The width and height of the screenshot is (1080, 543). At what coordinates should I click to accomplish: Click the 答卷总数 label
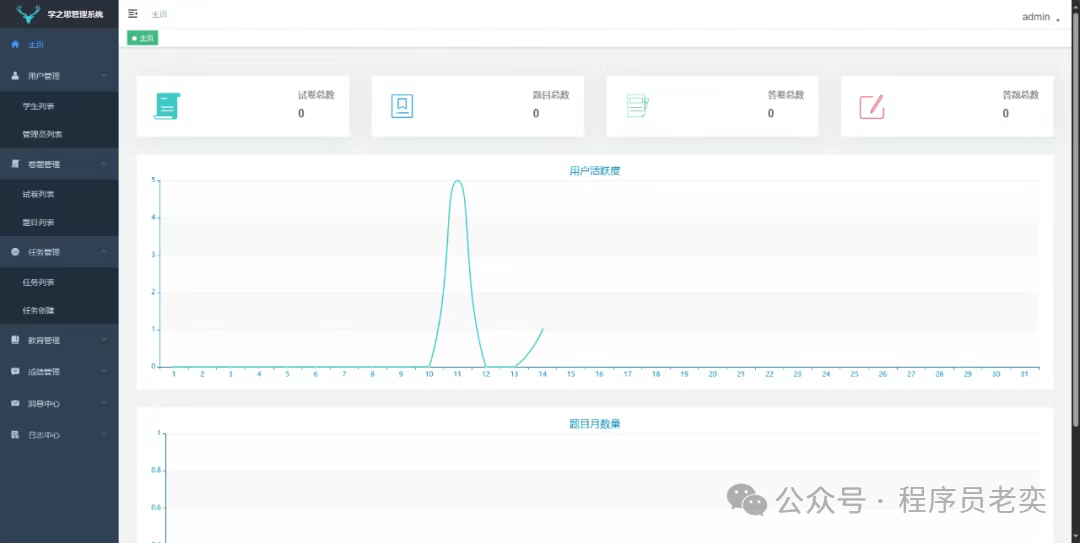coord(786,95)
